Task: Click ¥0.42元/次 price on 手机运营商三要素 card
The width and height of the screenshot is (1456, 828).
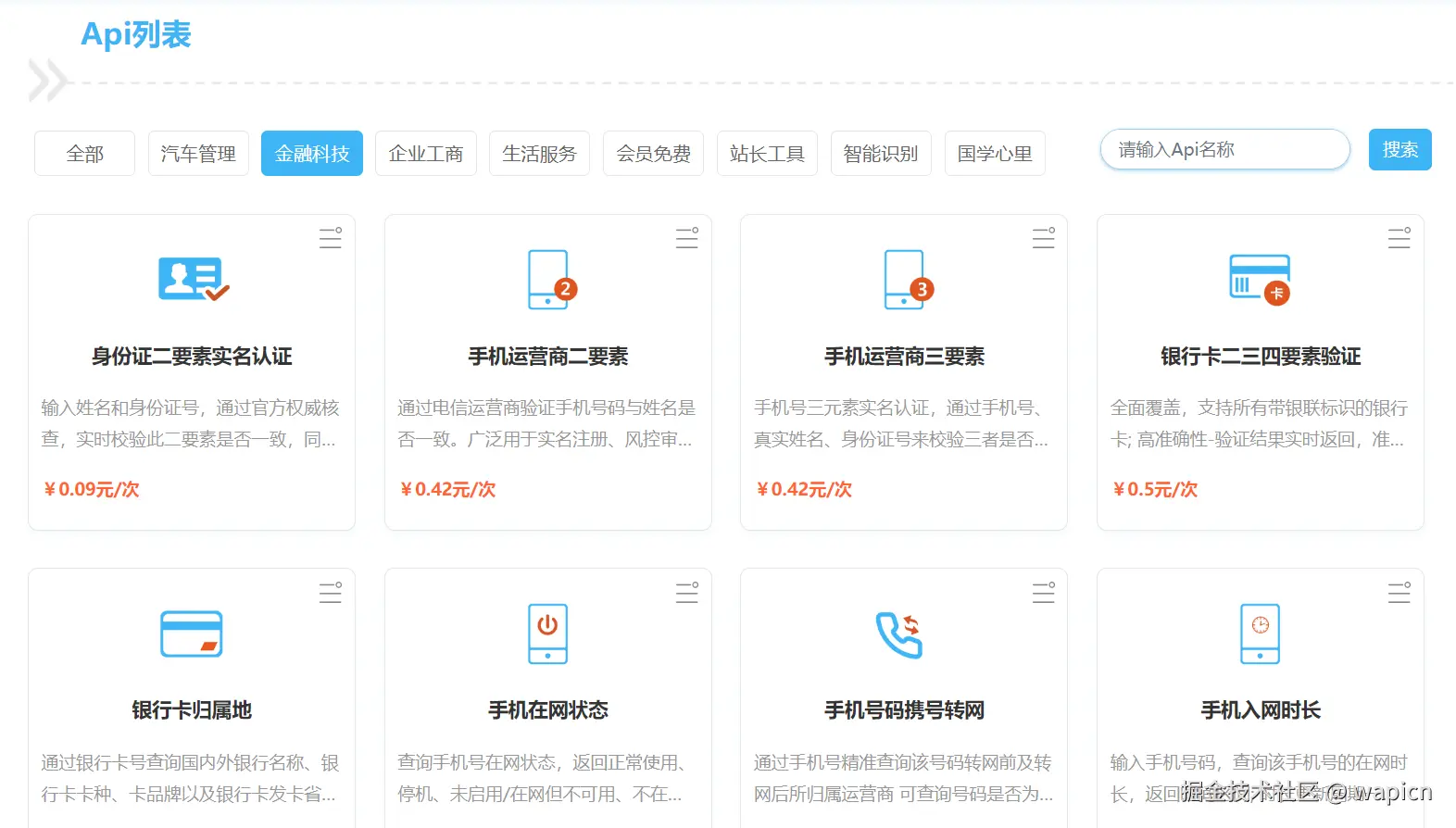Action: click(x=805, y=489)
